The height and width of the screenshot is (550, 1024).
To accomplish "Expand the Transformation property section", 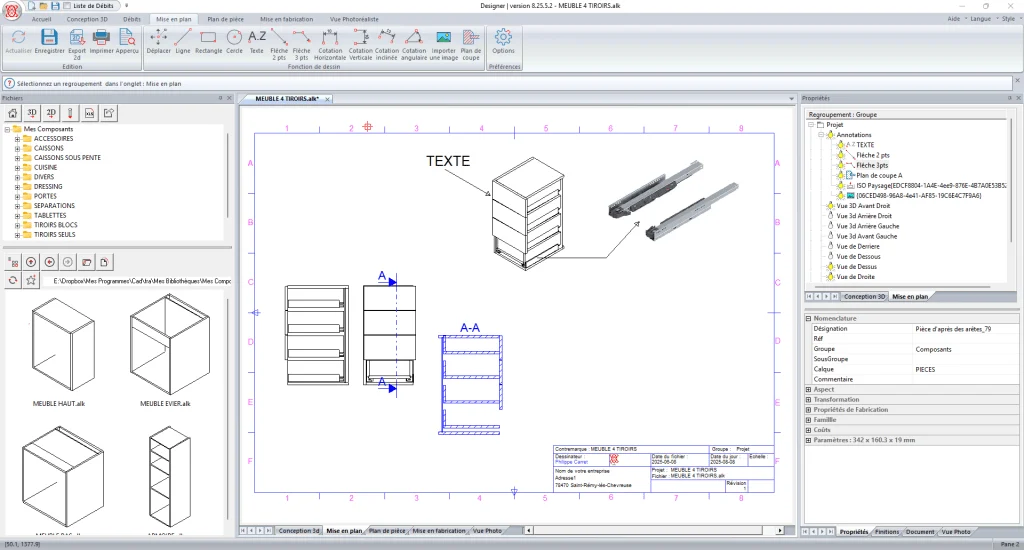I will tap(808, 399).
